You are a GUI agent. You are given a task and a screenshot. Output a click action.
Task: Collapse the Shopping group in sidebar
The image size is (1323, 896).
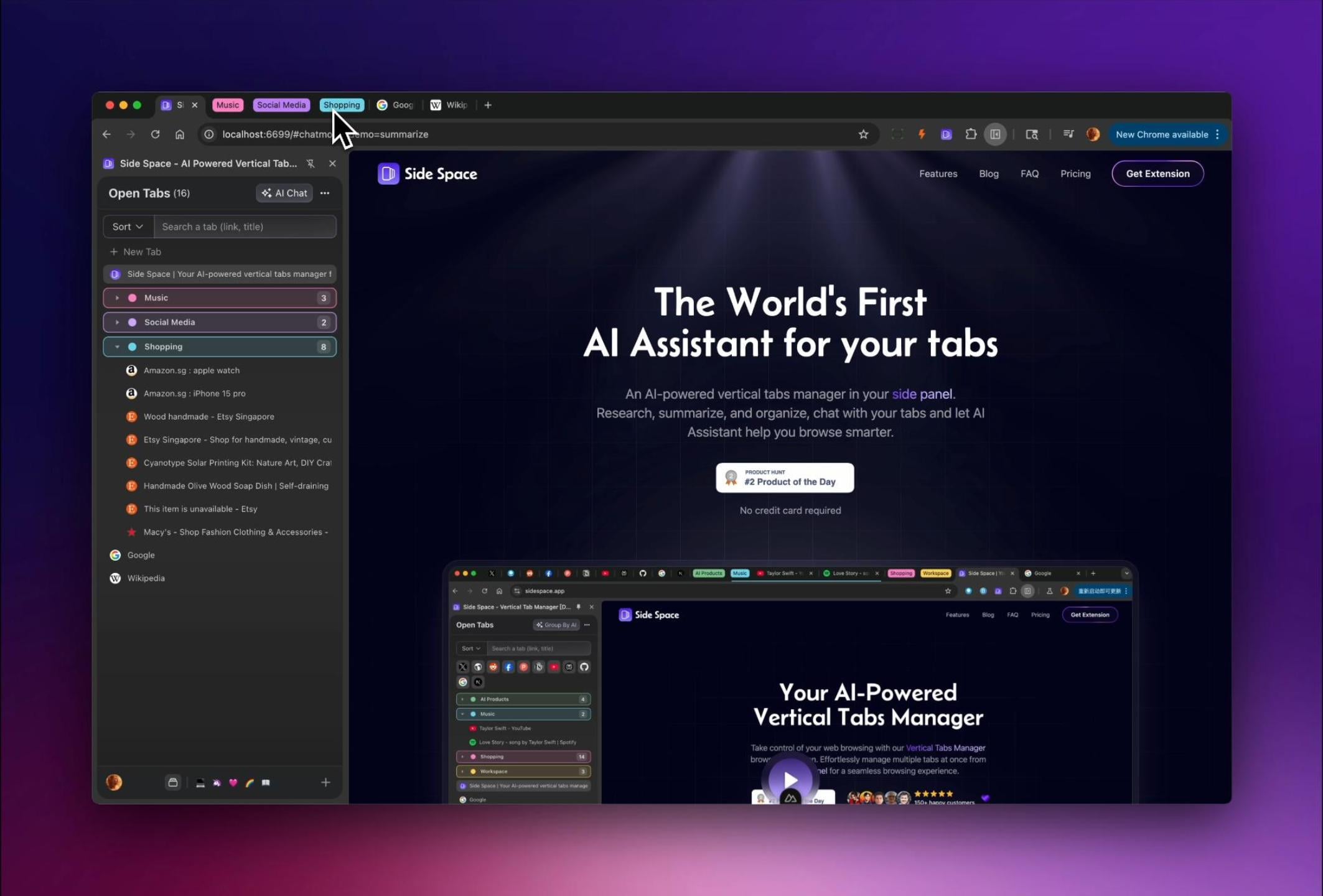(x=117, y=347)
